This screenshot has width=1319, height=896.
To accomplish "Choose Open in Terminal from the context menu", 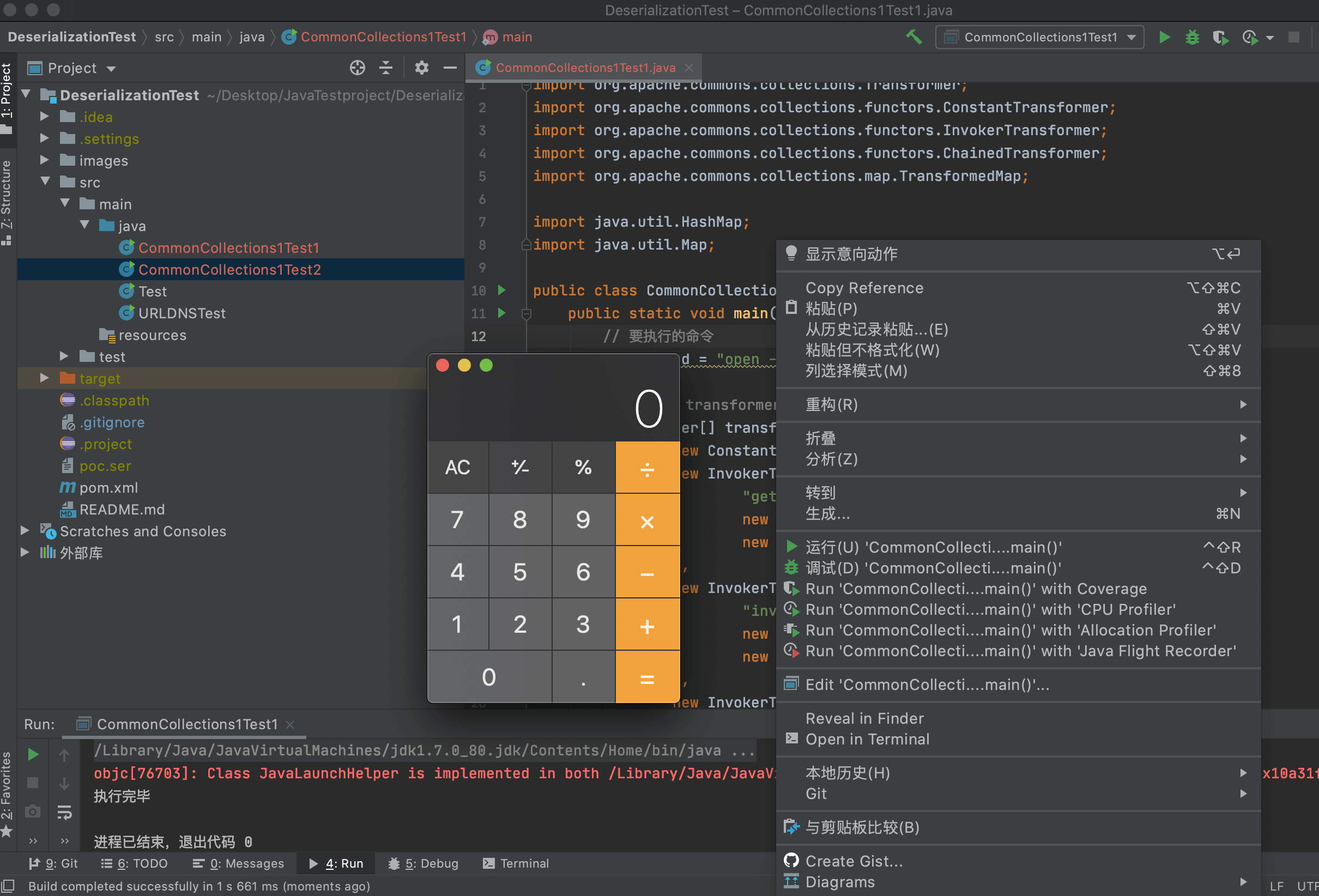I will click(1018, 739).
